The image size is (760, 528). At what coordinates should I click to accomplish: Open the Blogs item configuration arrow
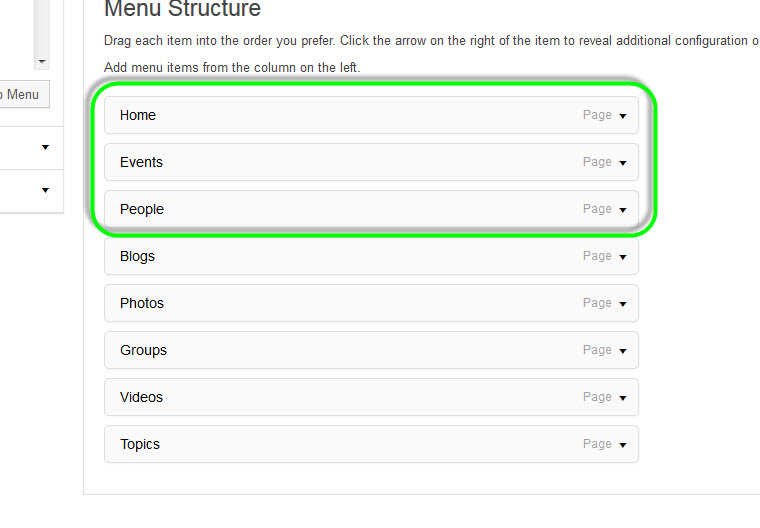[x=623, y=257]
